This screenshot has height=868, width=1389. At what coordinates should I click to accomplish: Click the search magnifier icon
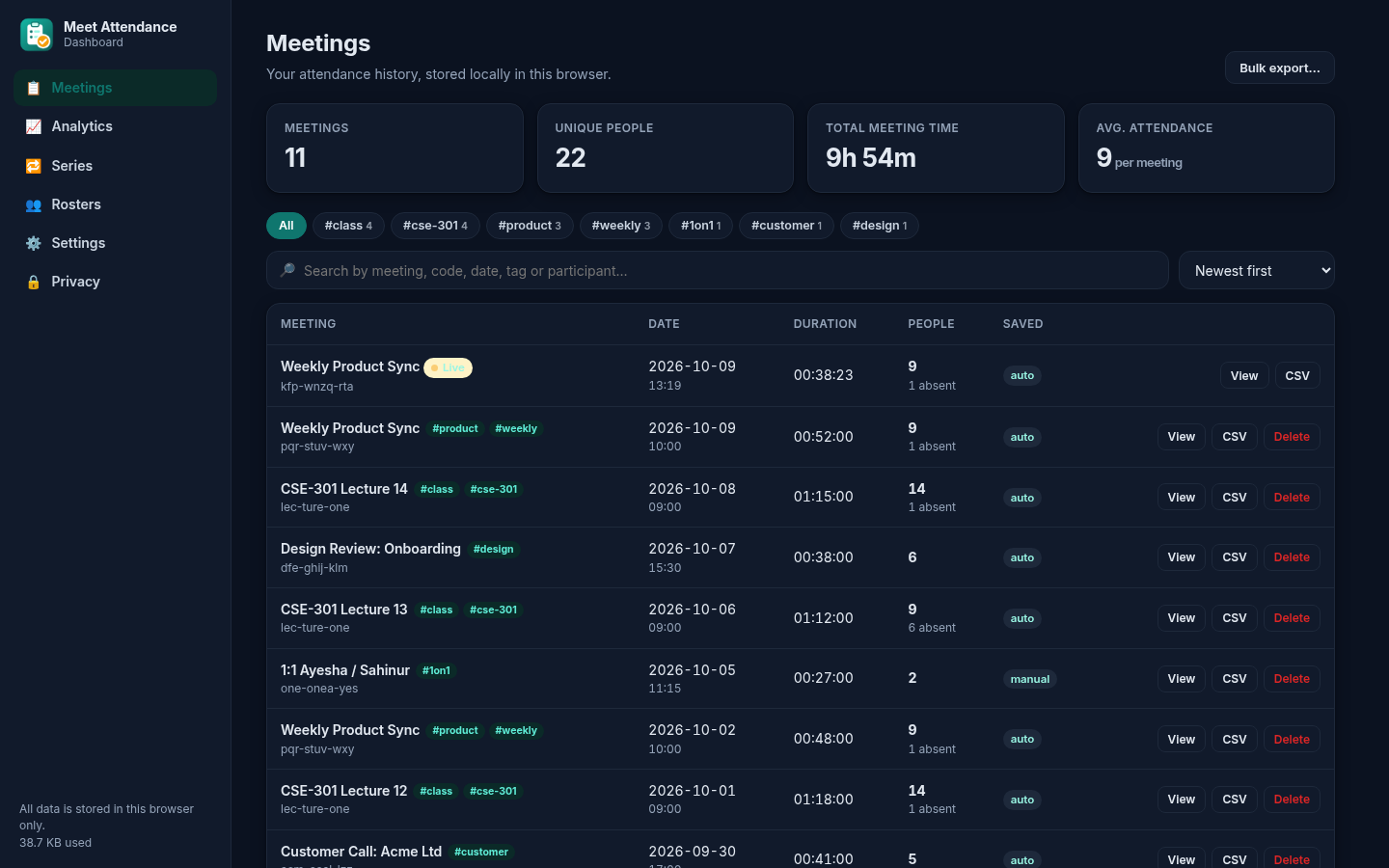click(x=287, y=270)
